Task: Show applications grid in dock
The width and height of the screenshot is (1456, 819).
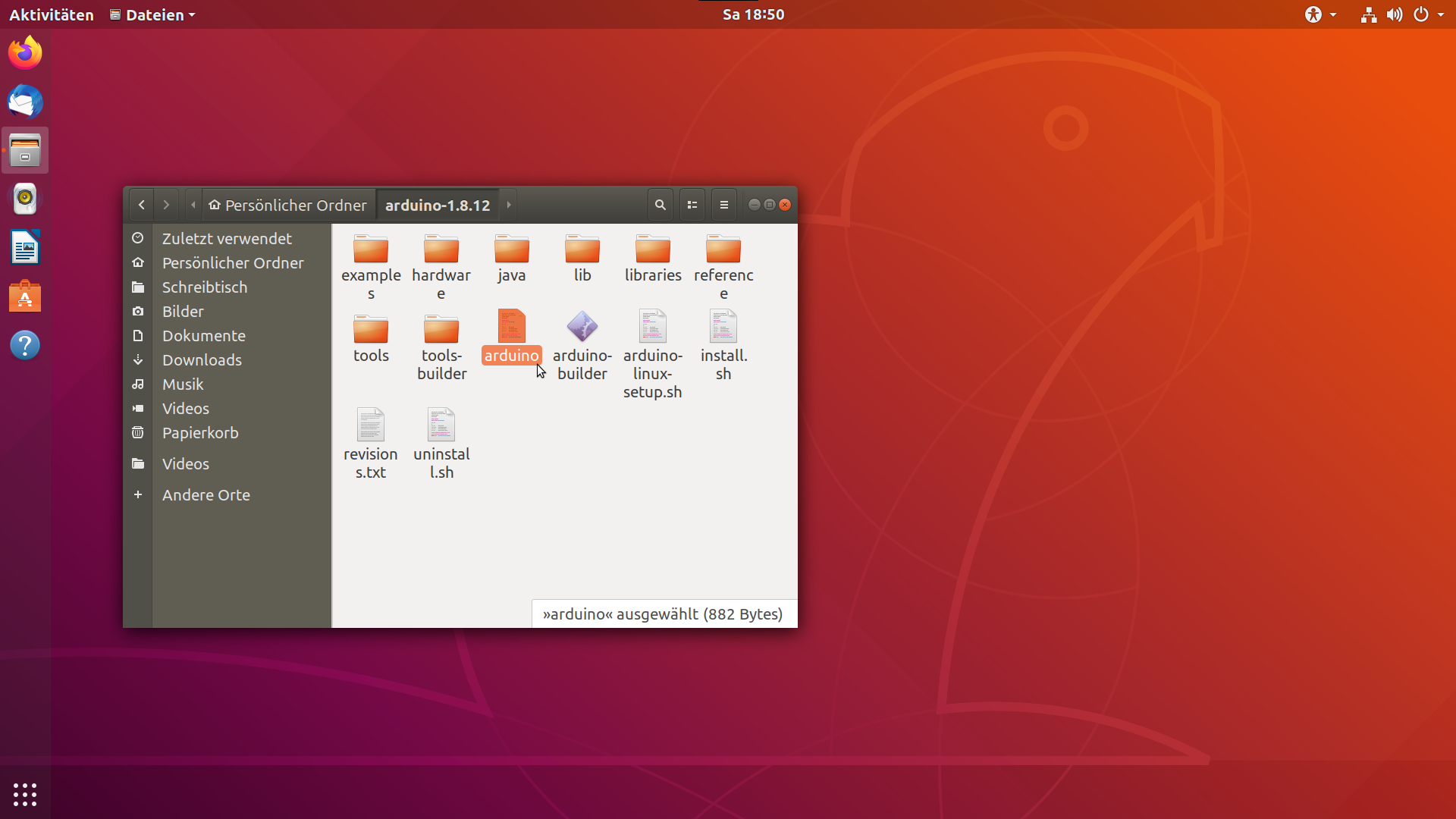Action: click(x=25, y=794)
